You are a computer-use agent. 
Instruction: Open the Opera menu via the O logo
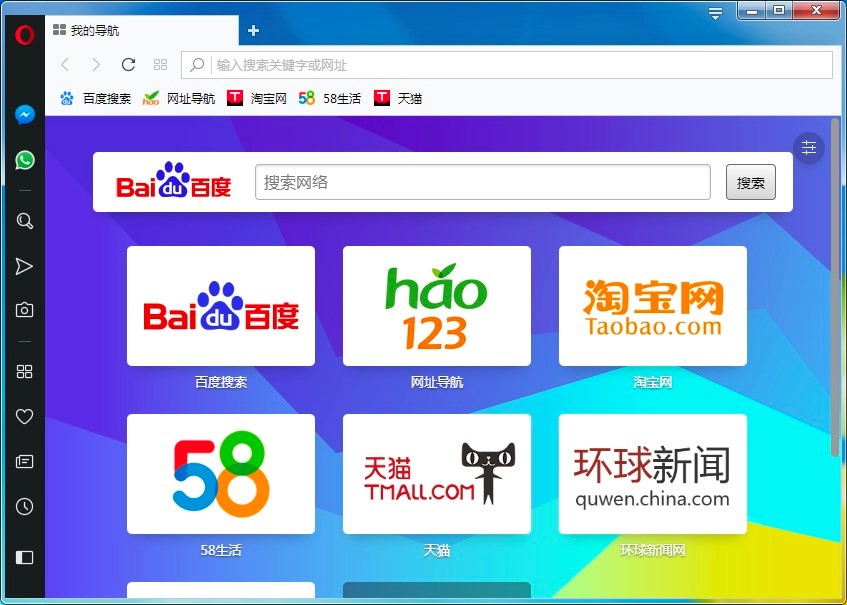pyautogui.click(x=22, y=33)
